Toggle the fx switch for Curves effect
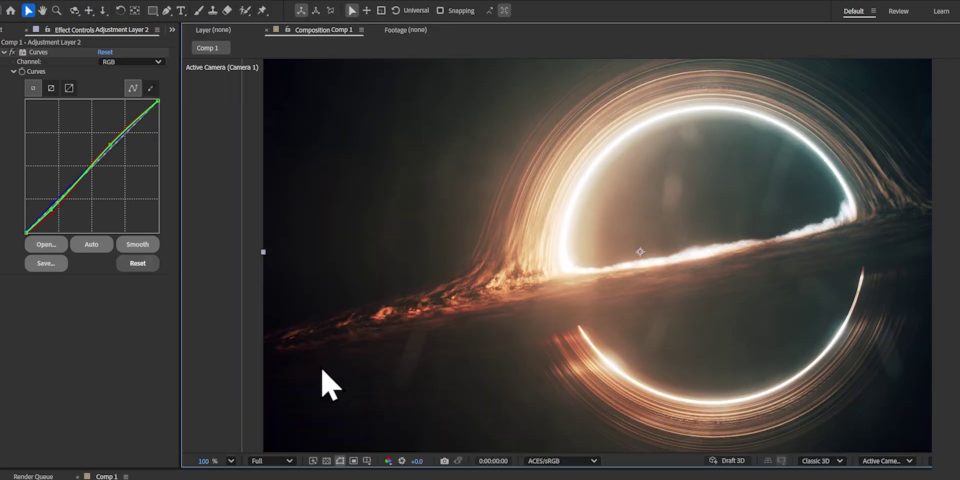 [x=12, y=52]
